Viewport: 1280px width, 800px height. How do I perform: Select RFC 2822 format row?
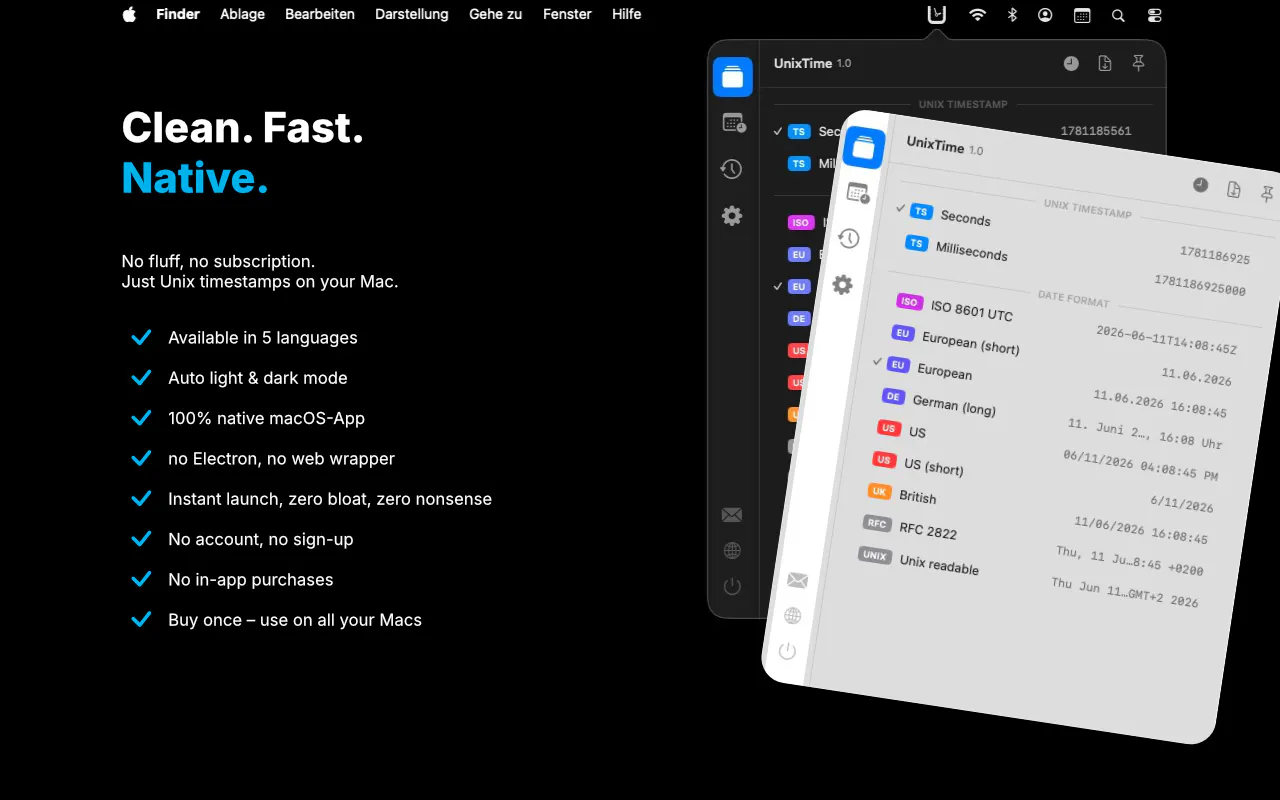(x=1035, y=547)
